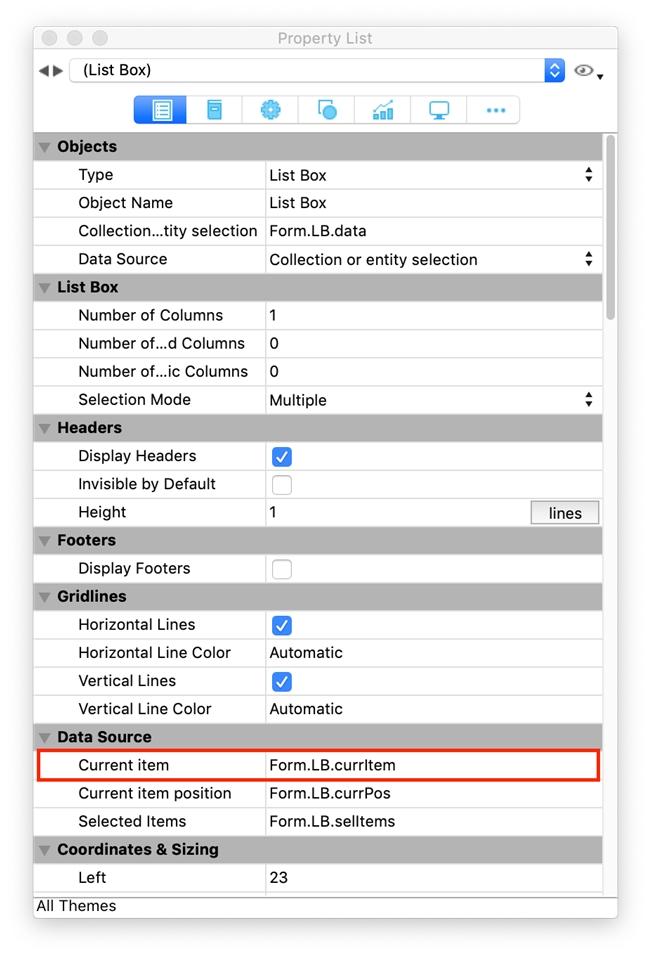Open the Selection Mode dropdown
This screenshot has width=650, height=956.
click(x=588, y=400)
